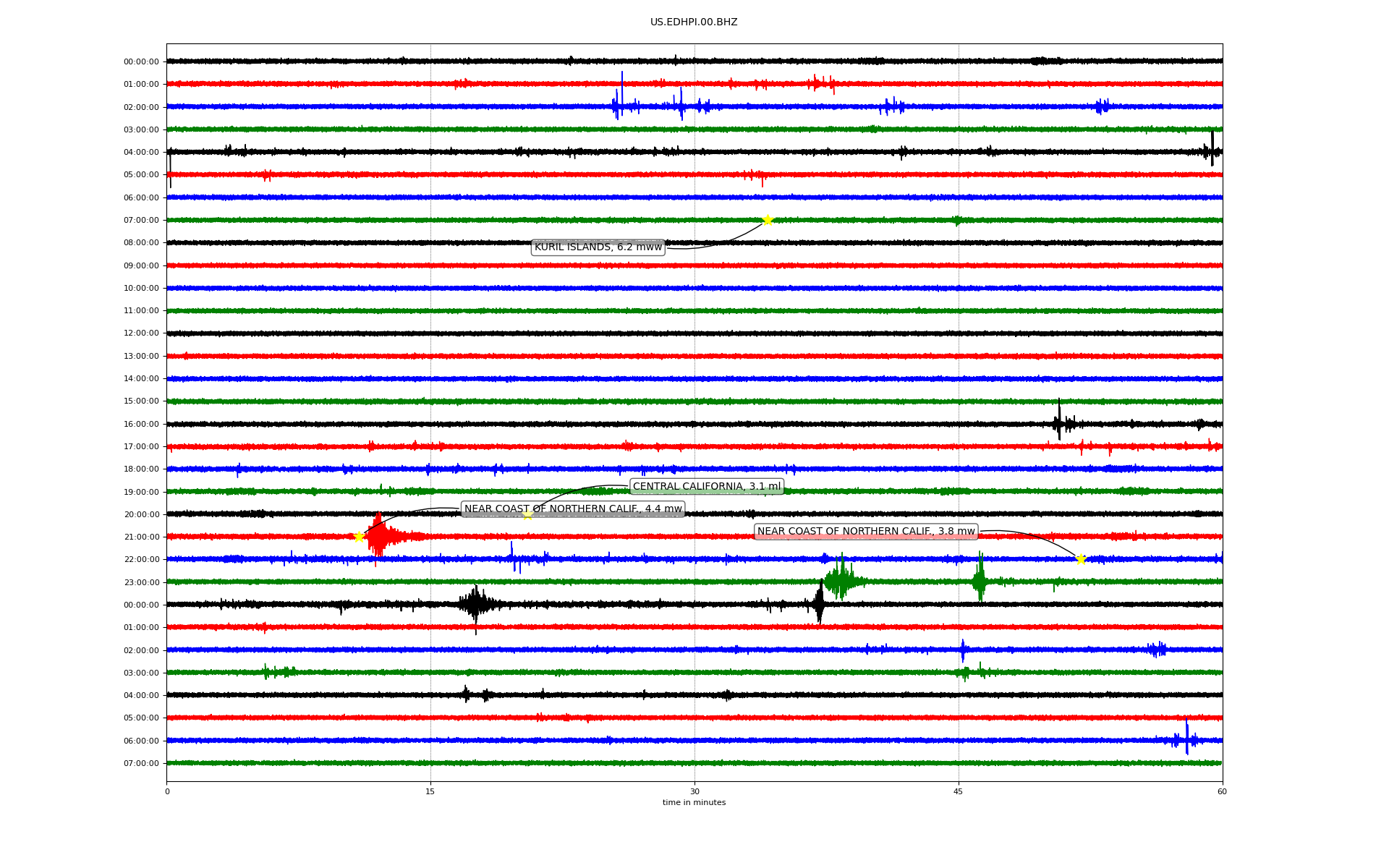Image resolution: width=1389 pixels, height=868 pixels.
Task: Click the black spike on the 16:00:00 trace
Action: click(1059, 421)
